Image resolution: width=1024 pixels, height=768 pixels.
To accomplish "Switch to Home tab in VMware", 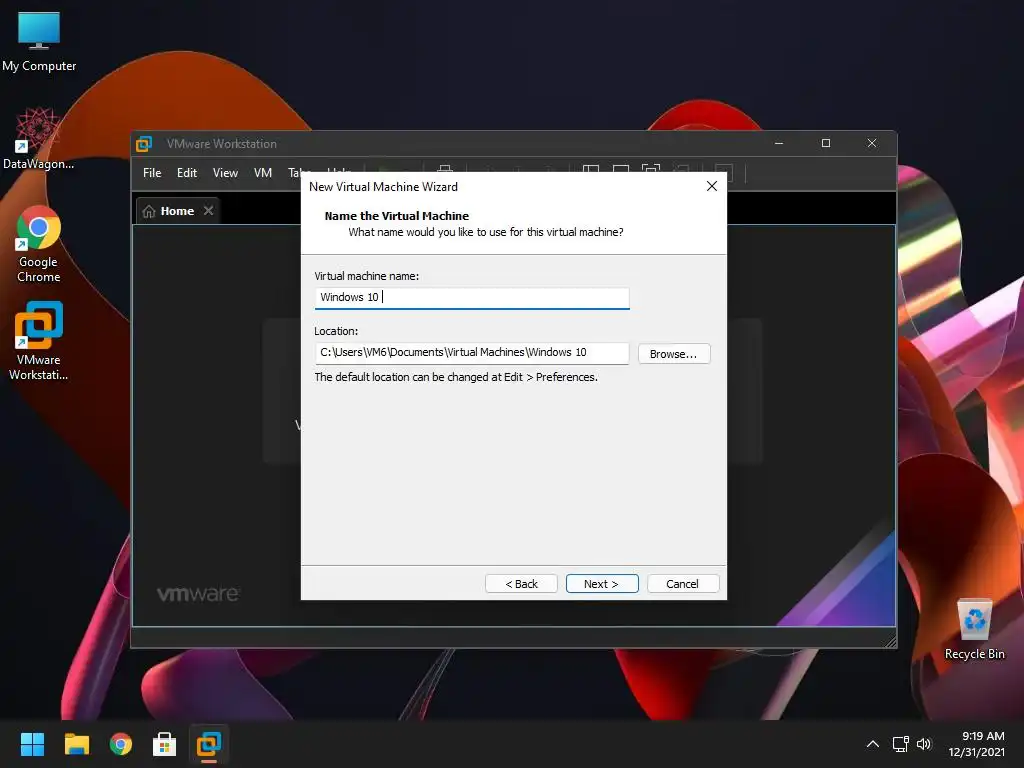I will tap(178, 211).
